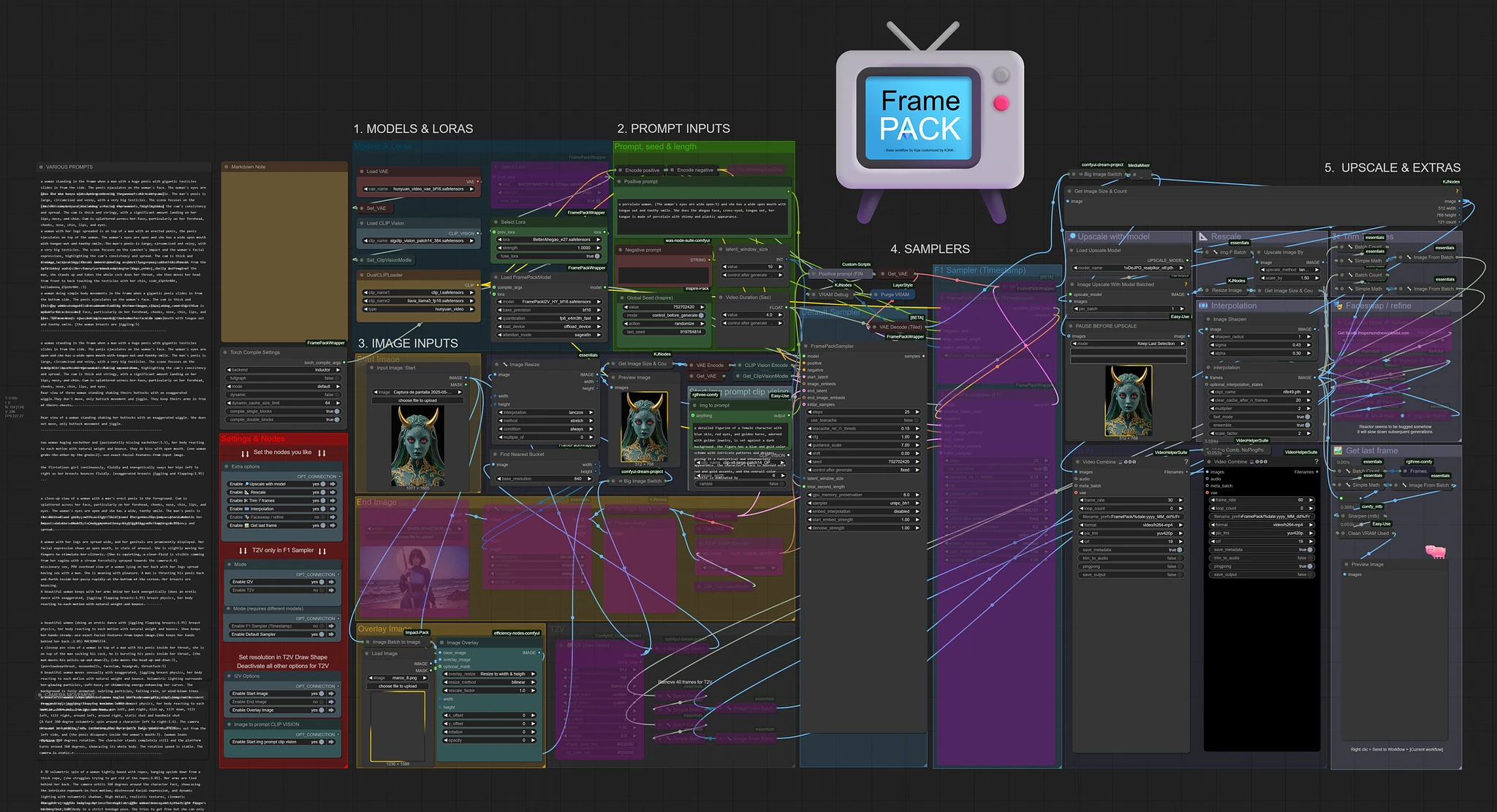Click the arrow icon beside Enable Trim 7 frames
The width and height of the screenshot is (1497, 812).
[333, 501]
